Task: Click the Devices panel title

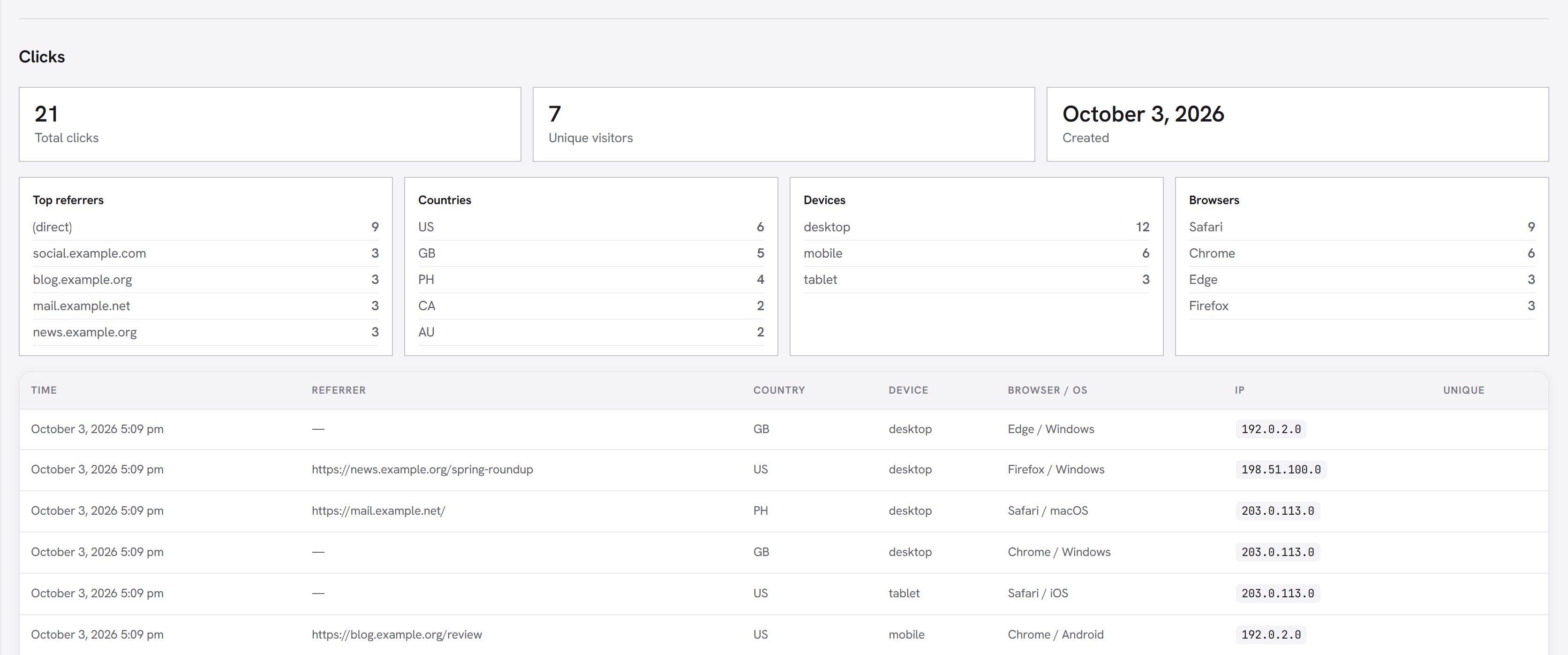Action: click(x=824, y=200)
